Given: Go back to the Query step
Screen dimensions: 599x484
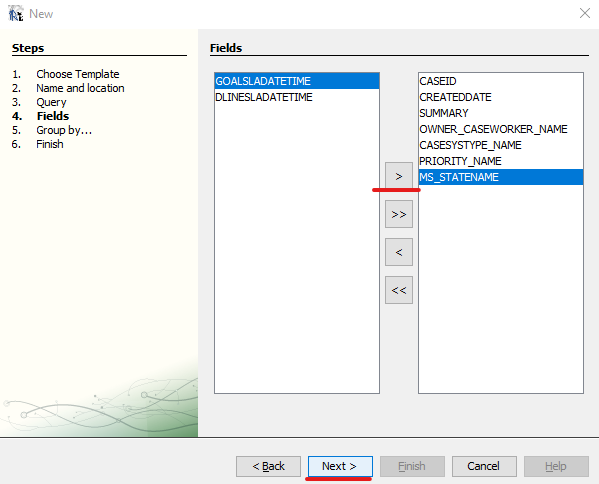Looking at the screenshot, I should [268, 466].
